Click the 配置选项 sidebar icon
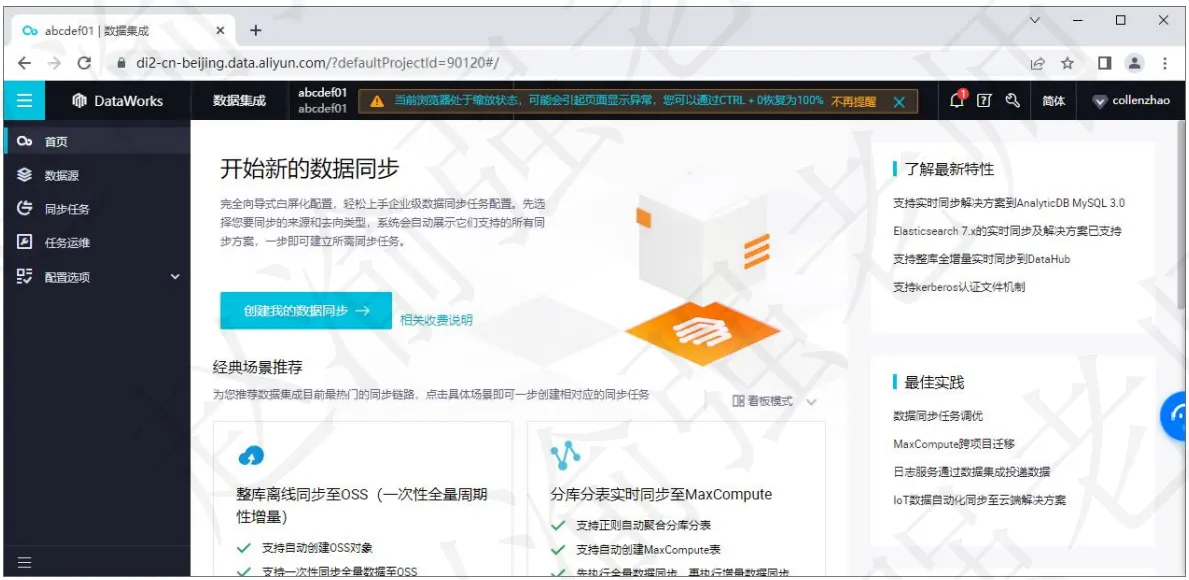 tap(24, 277)
